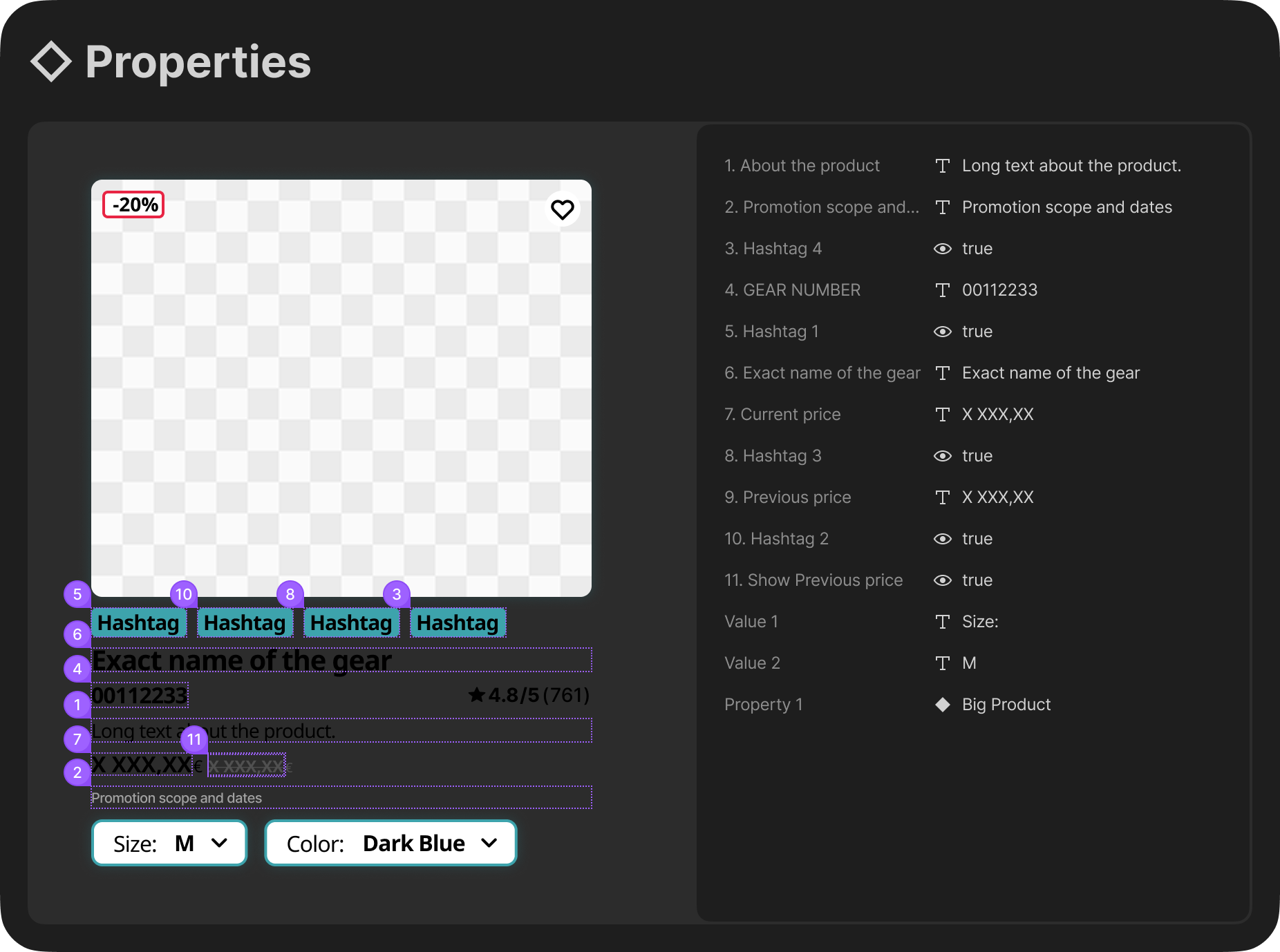1280x952 pixels.
Task: Click the 00112233 value in properties list
Action: 999,290
